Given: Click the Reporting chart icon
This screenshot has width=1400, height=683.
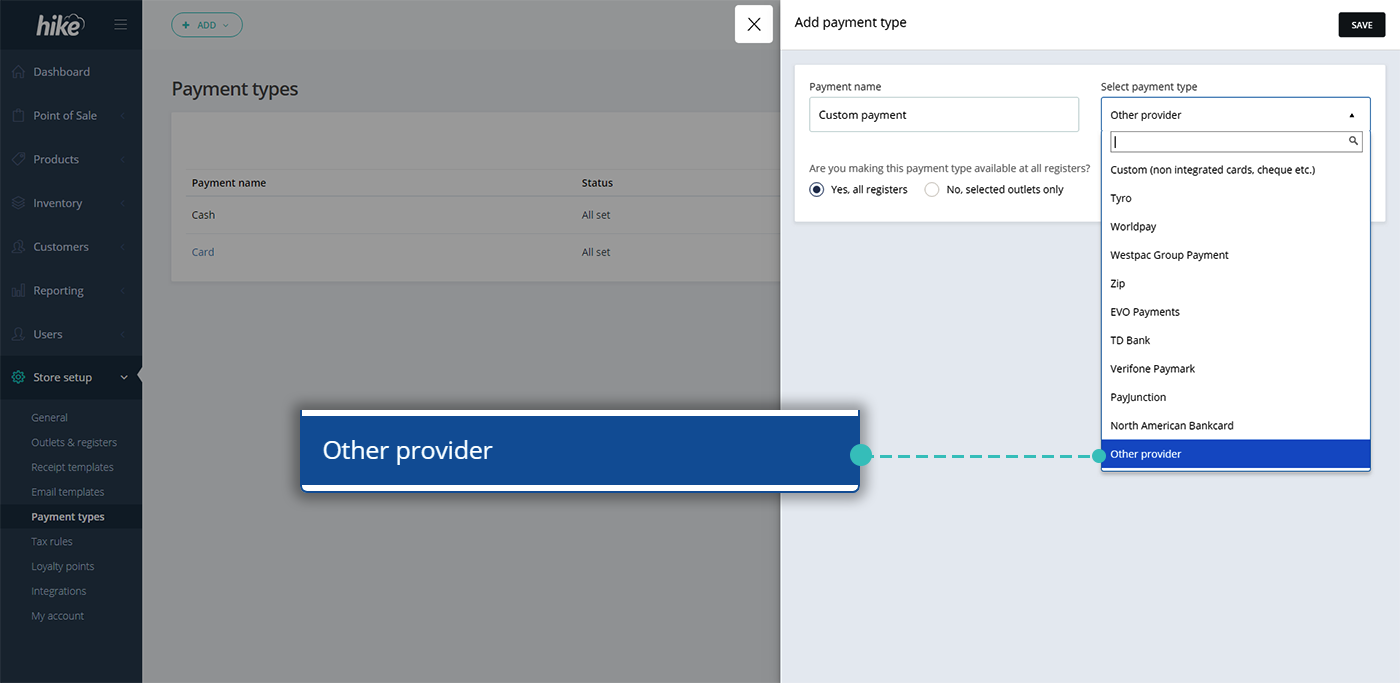Looking at the screenshot, I should (x=18, y=291).
